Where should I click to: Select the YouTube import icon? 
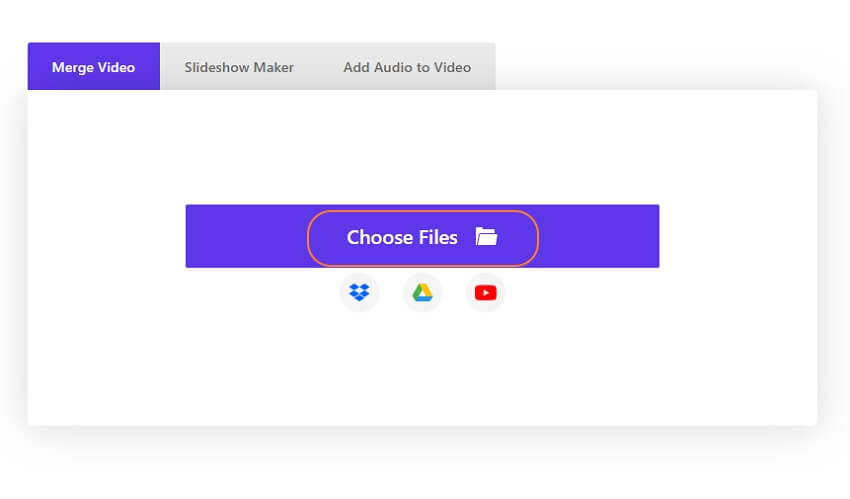[486, 293]
